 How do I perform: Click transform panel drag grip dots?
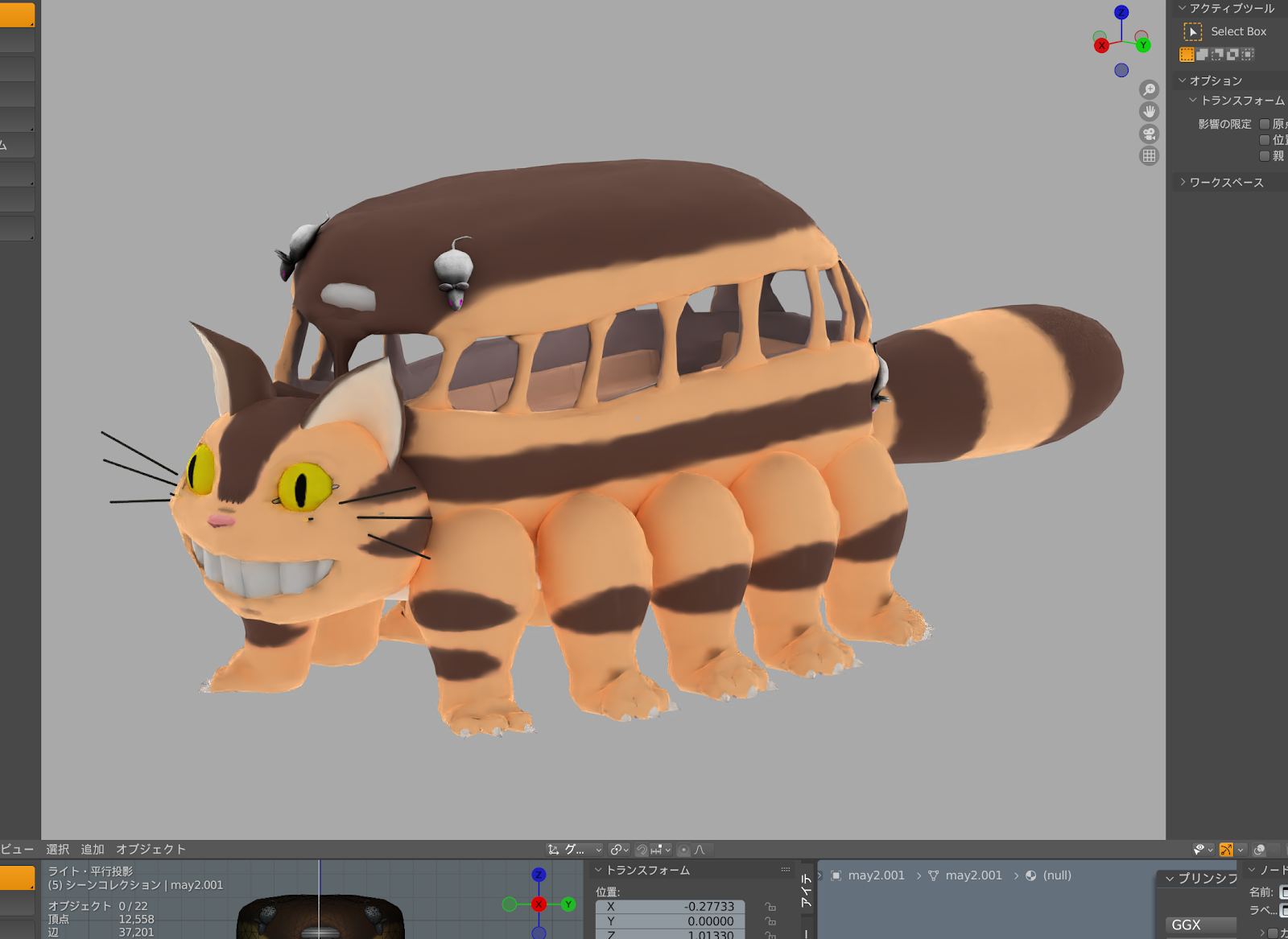[x=786, y=870]
